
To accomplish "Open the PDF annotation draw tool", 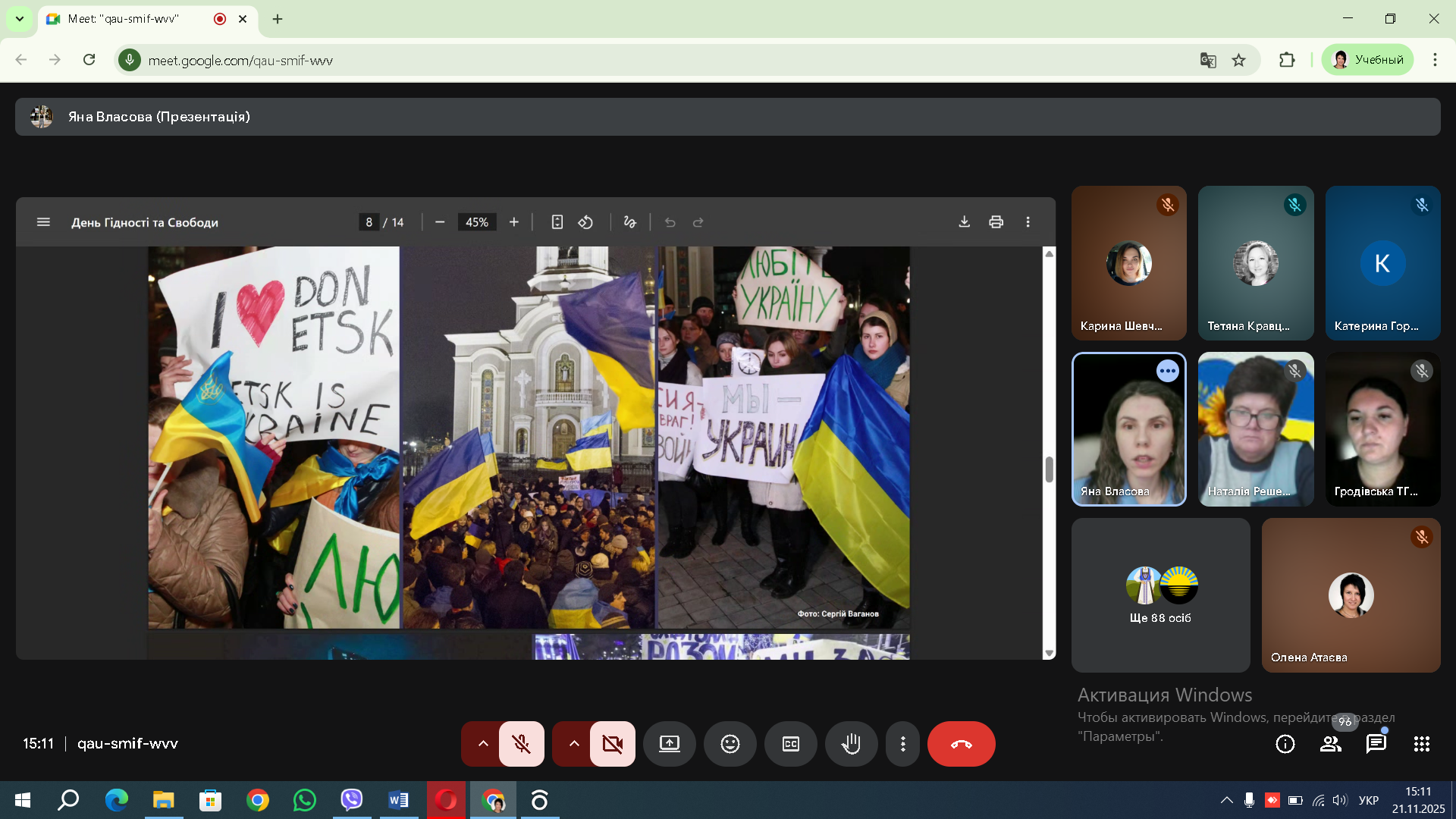I will pyautogui.click(x=629, y=222).
